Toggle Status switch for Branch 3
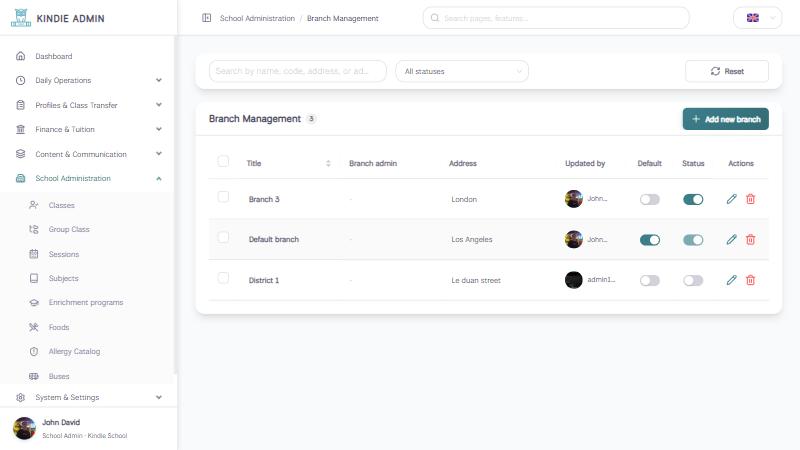Viewport: 800px width, 450px height. pyautogui.click(x=693, y=199)
